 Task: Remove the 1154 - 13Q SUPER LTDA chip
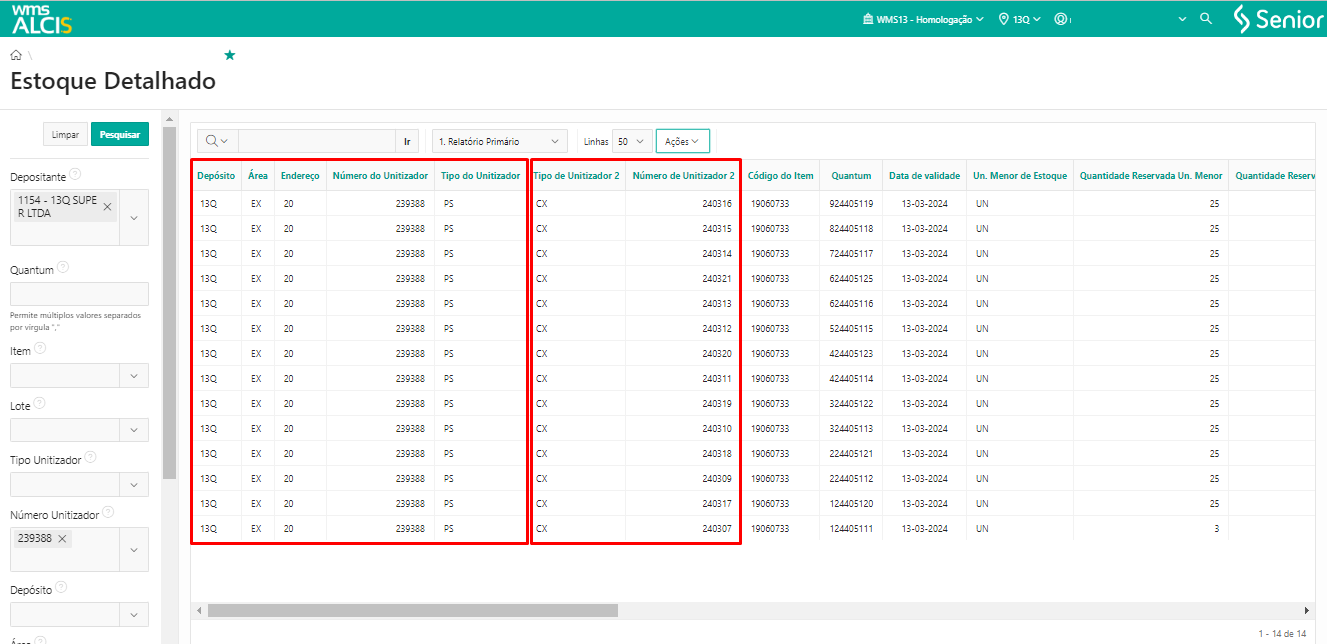tap(108, 206)
